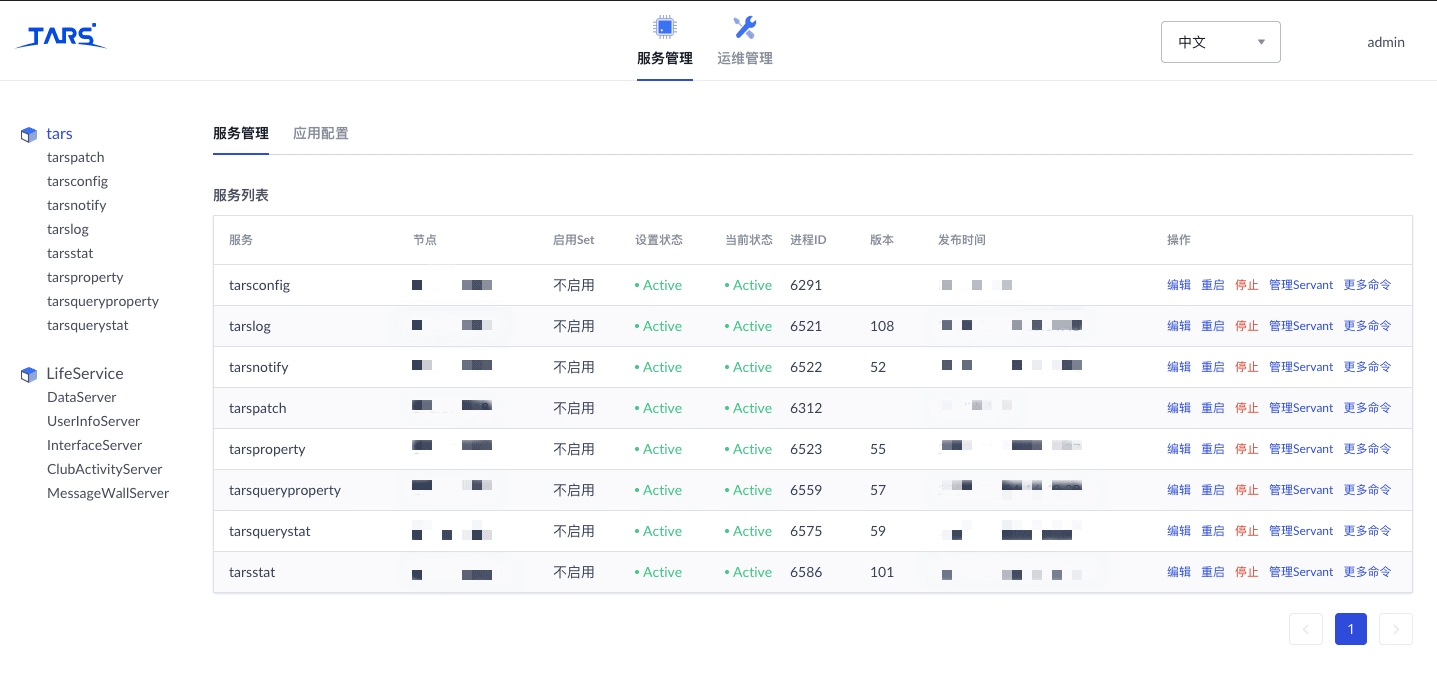Screen dimensions: 1437x685
Task: Click 停止 for tarslog row
Action: coord(1247,326)
